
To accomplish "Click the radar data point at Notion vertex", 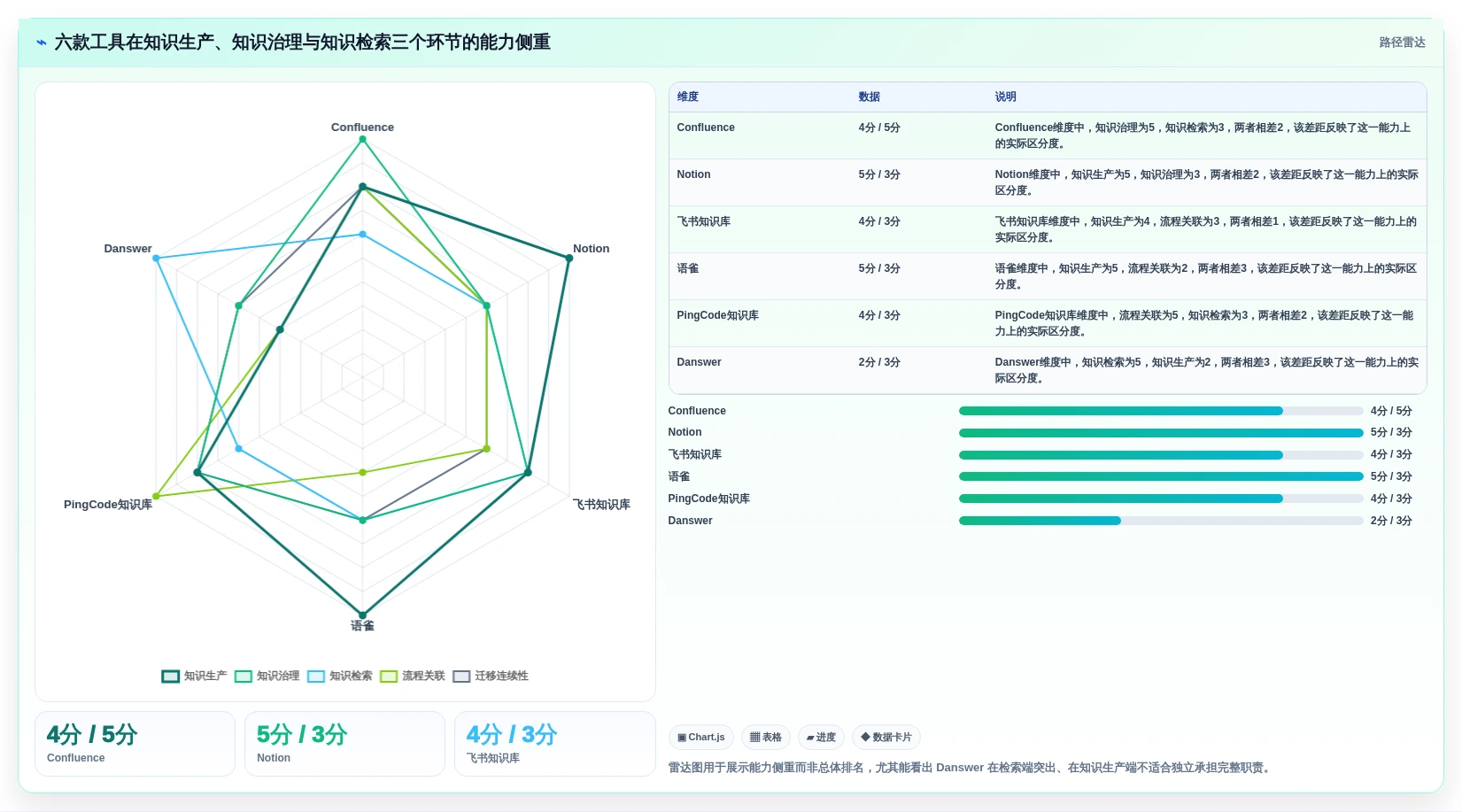I will point(569,258).
